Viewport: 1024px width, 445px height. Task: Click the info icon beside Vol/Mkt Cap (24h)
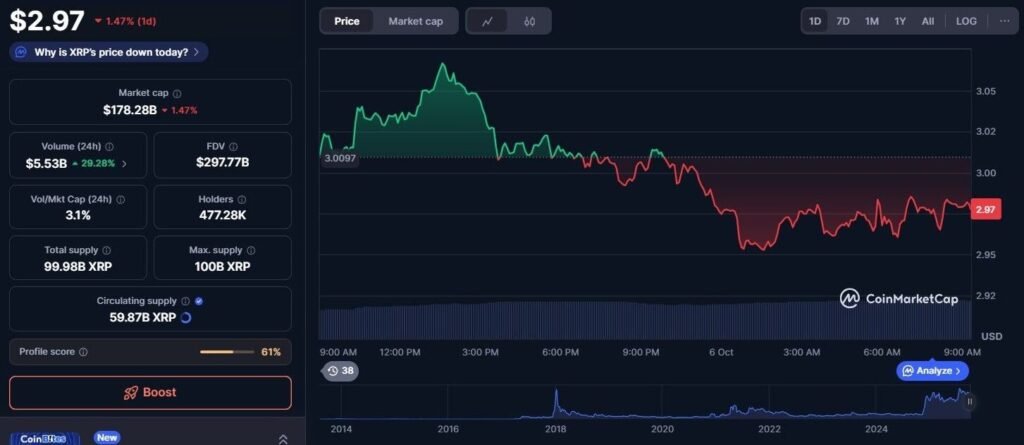(x=120, y=199)
